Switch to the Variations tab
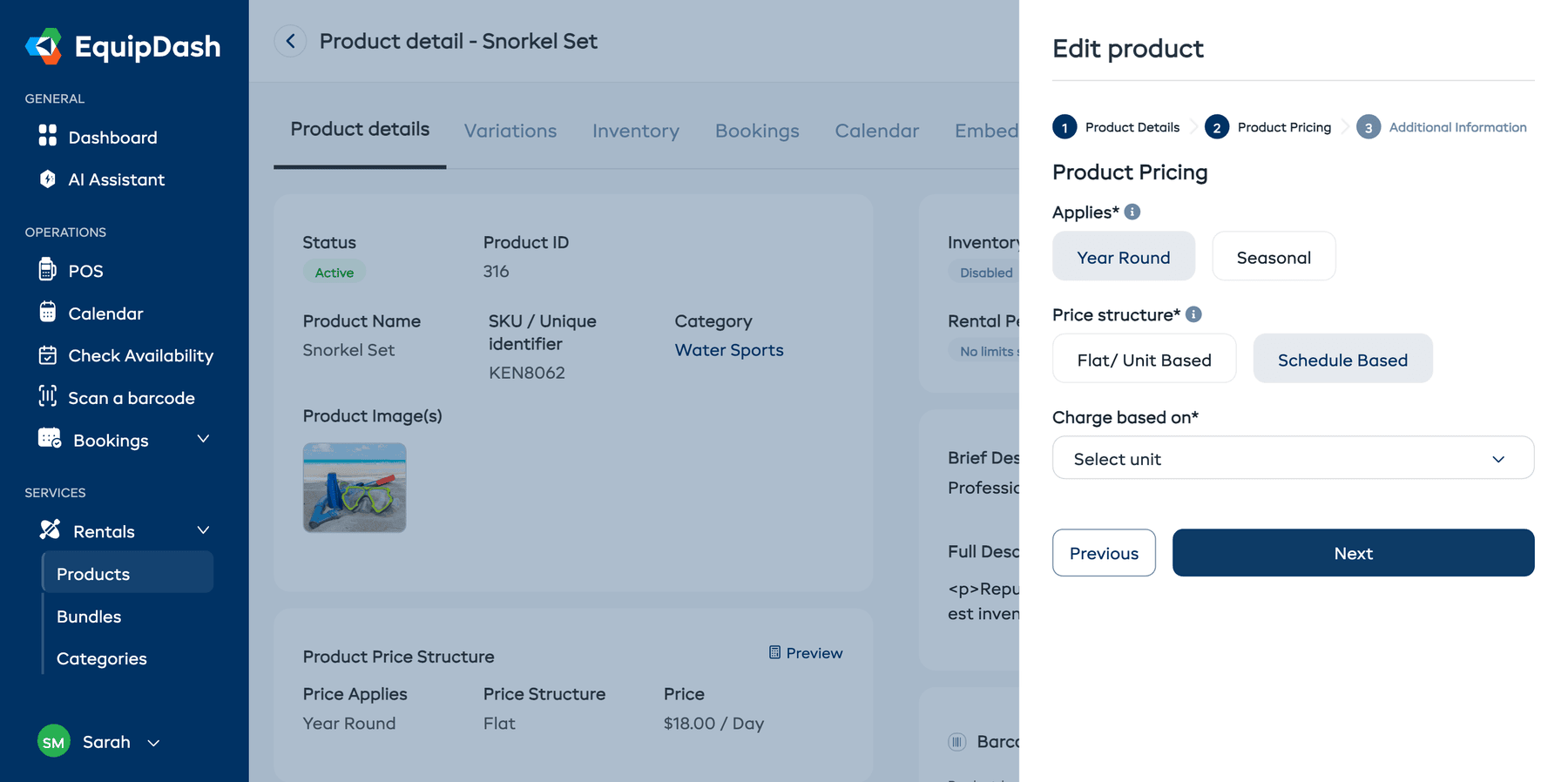 coord(510,131)
